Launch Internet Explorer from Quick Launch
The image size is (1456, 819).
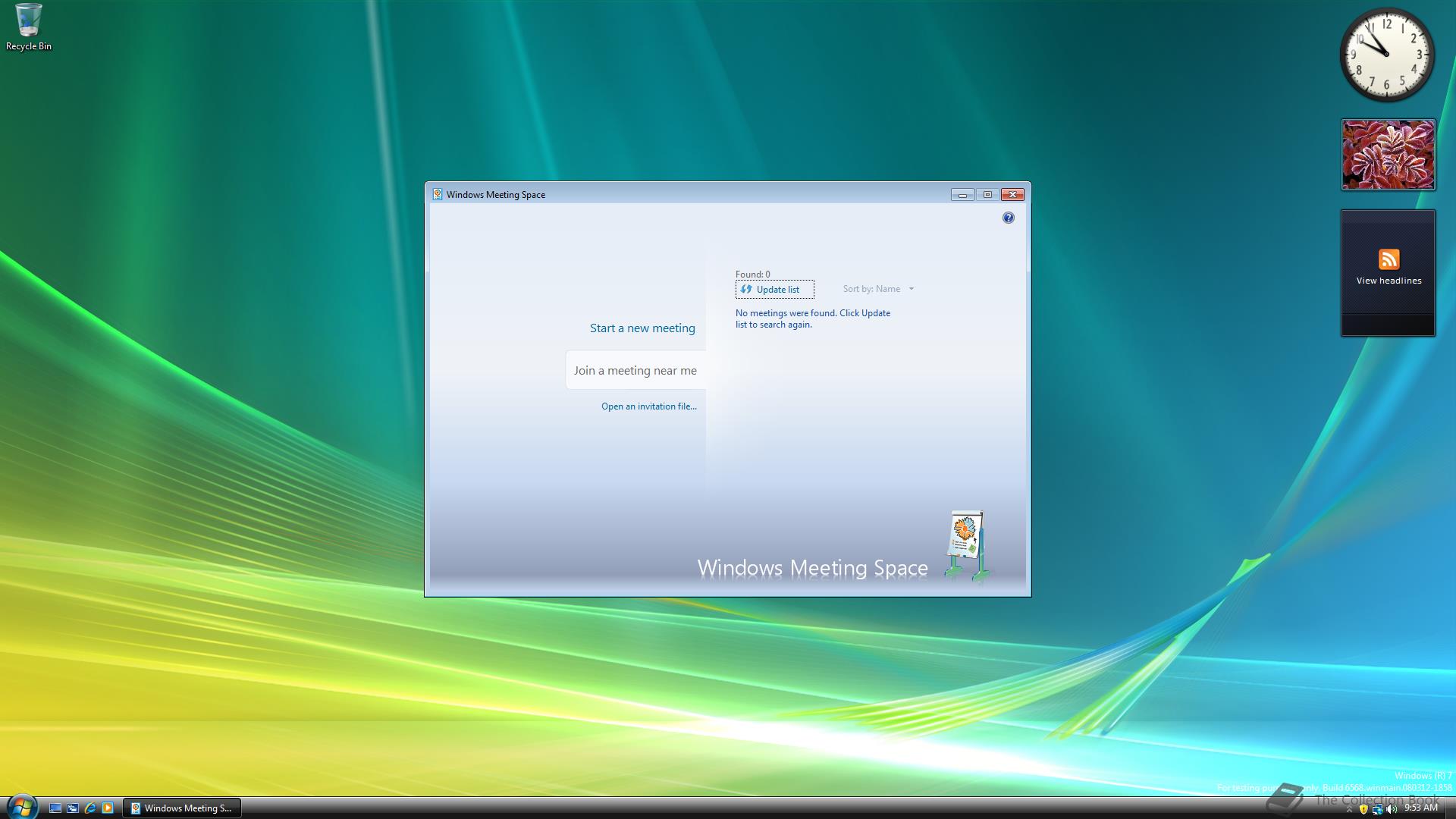point(90,808)
